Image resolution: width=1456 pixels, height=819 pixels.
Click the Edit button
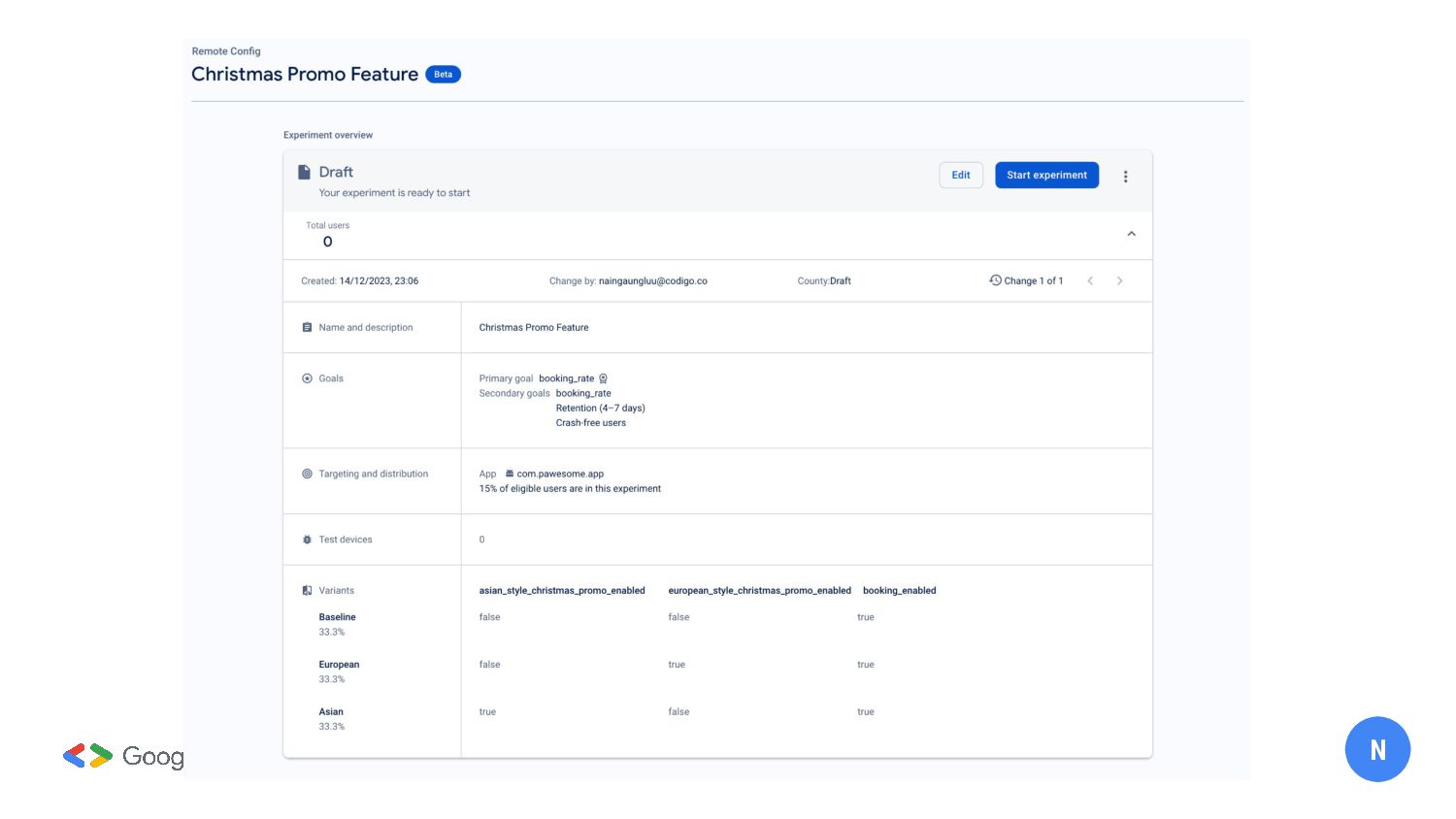tap(960, 176)
